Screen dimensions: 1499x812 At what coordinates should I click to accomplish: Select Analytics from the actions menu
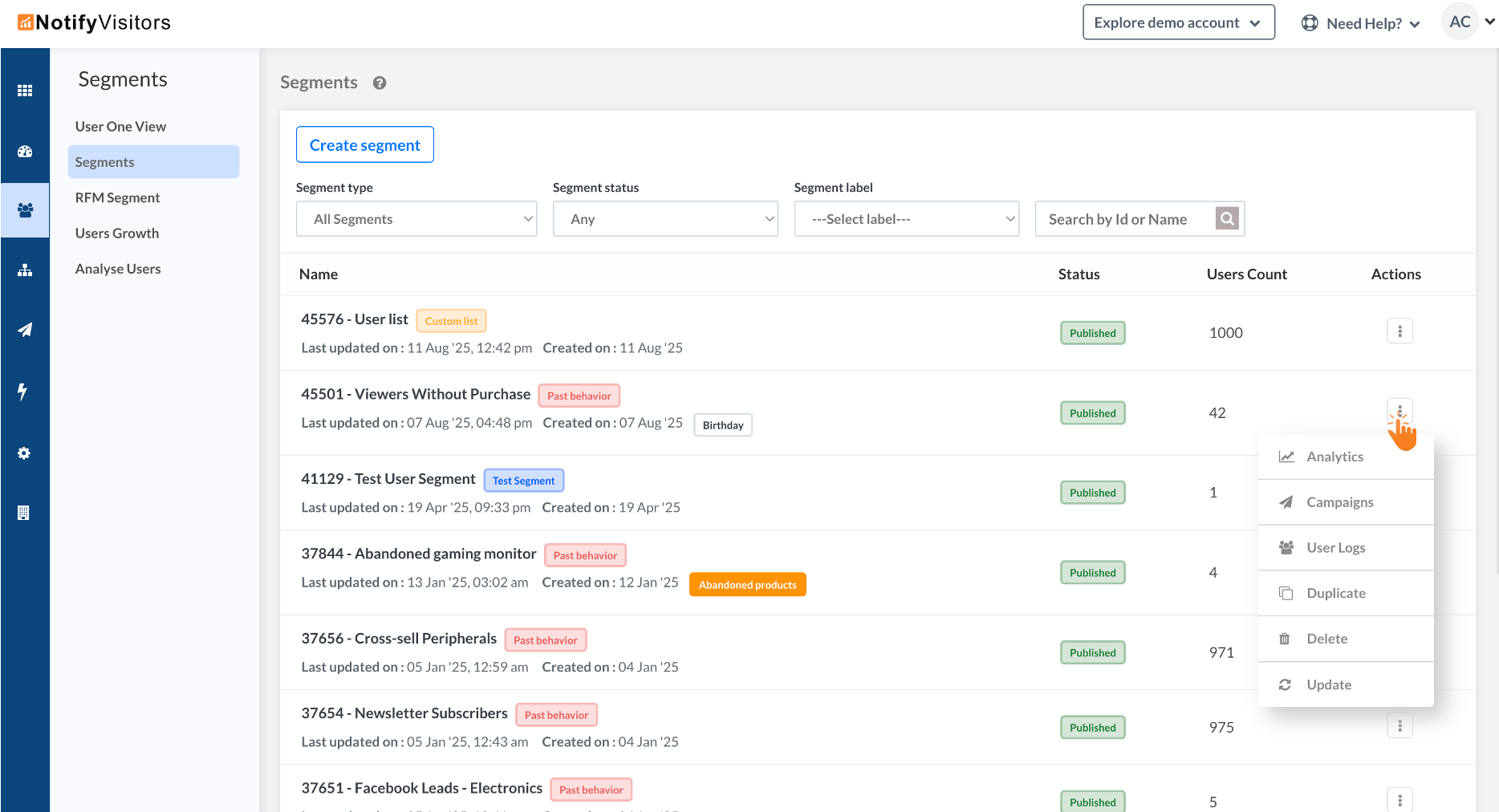[x=1334, y=457]
